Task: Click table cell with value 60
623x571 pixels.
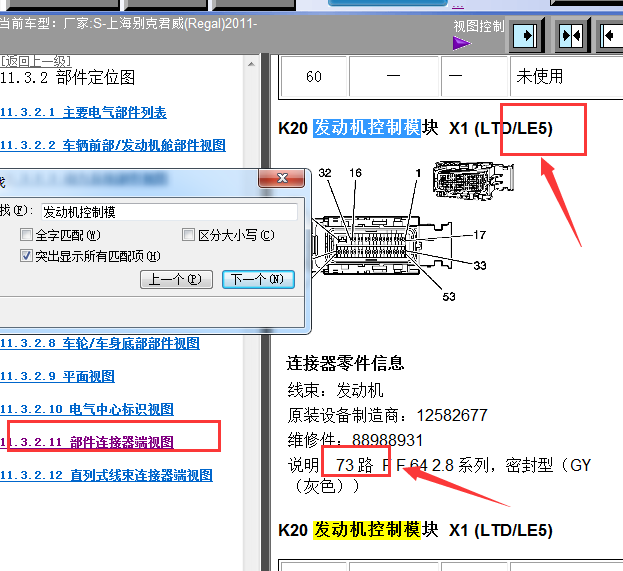Action: click(x=314, y=76)
